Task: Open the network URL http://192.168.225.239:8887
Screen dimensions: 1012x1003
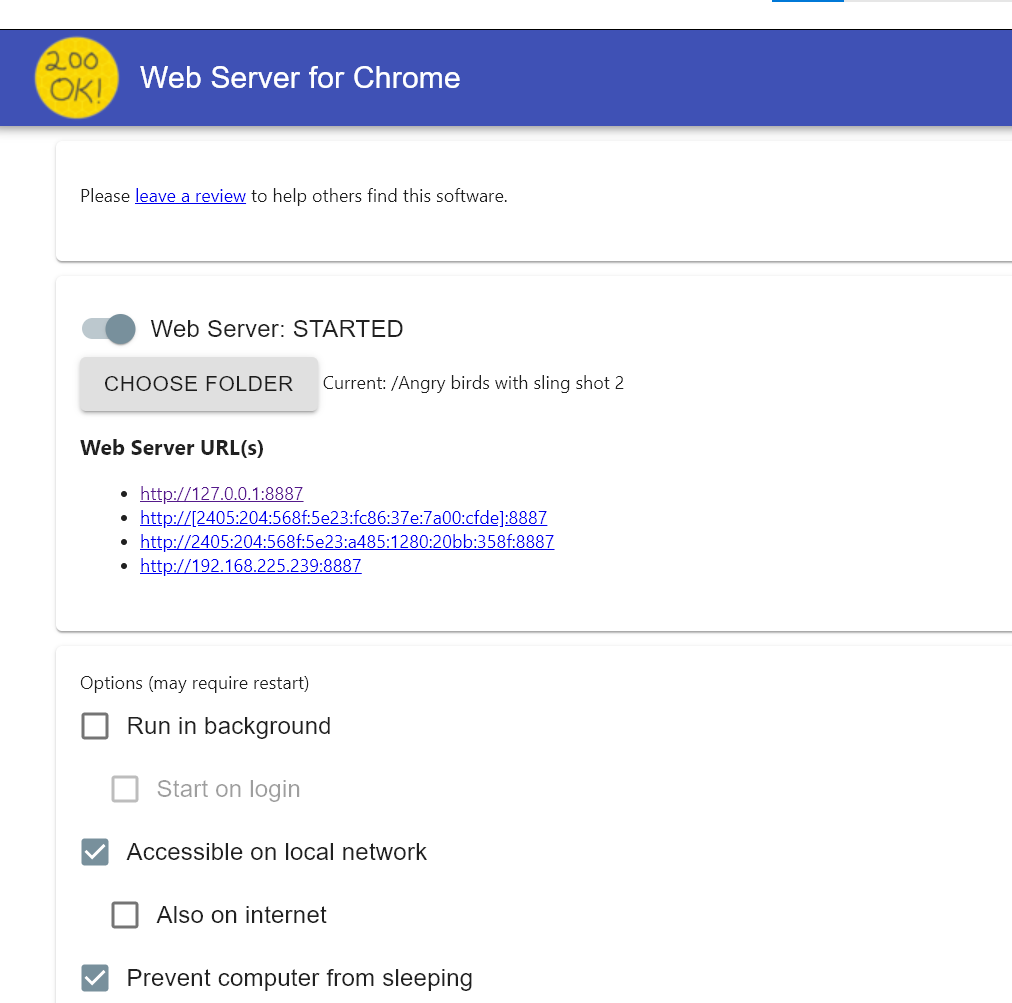Action: (250, 565)
